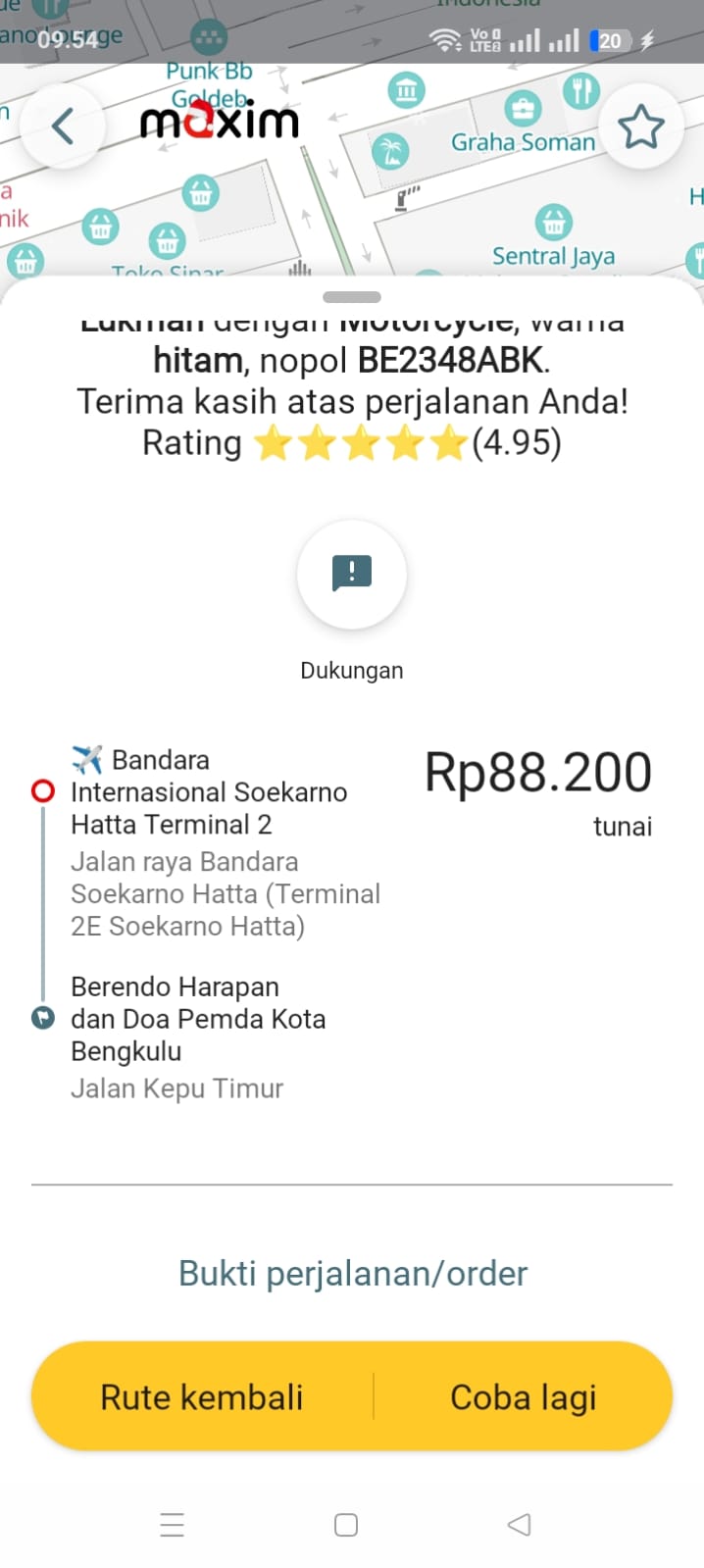Tap Android home square button
Screen dimensions: 704x1568
coord(346,1525)
